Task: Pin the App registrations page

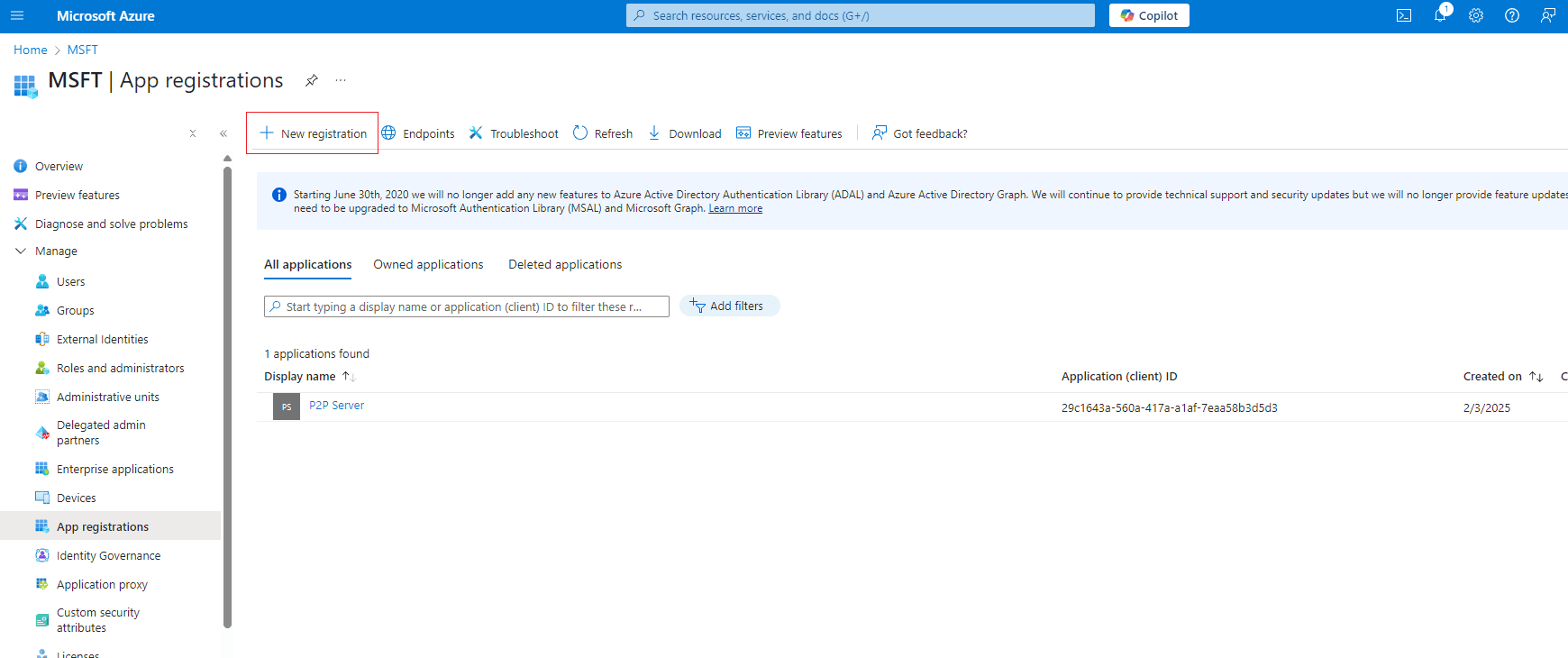Action: (x=311, y=80)
